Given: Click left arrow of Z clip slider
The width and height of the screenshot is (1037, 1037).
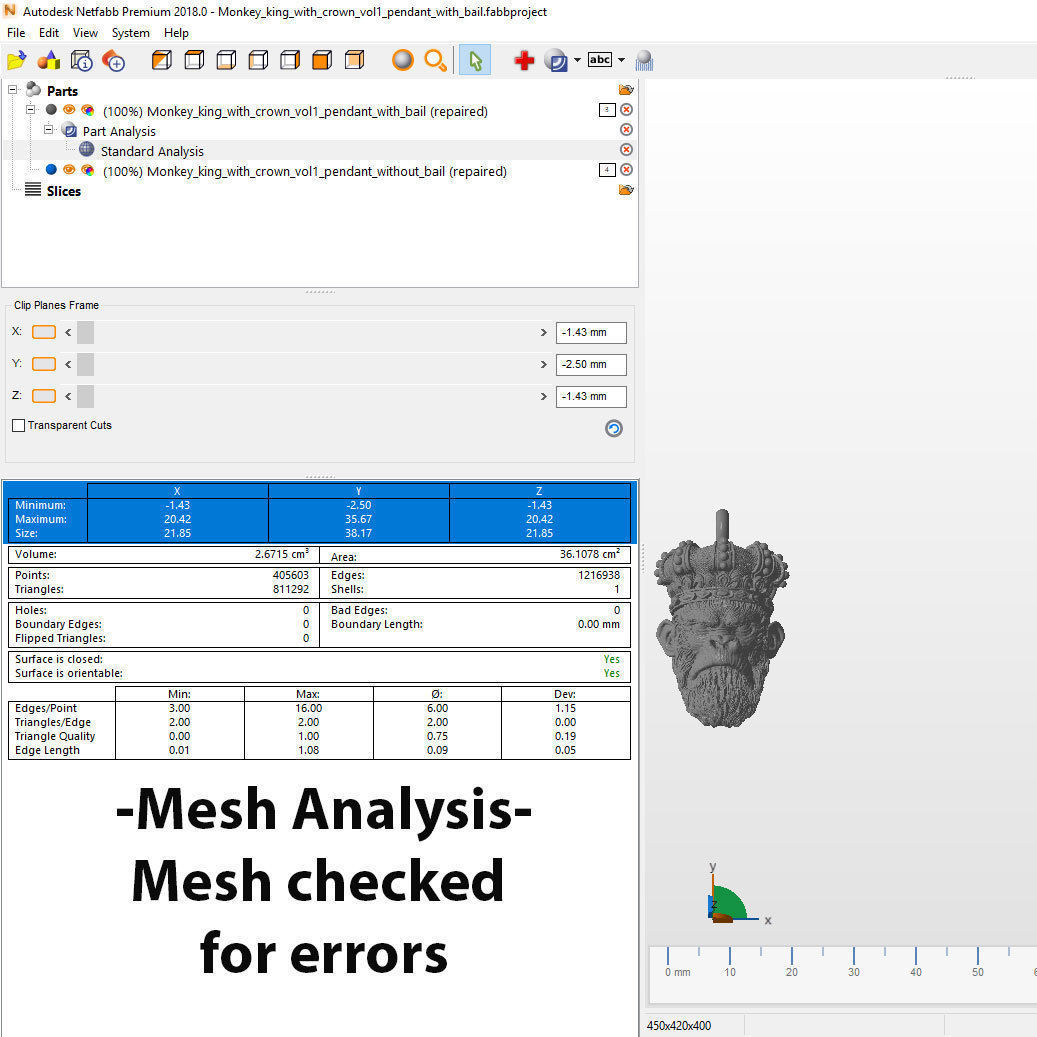Looking at the screenshot, I should click(68, 396).
